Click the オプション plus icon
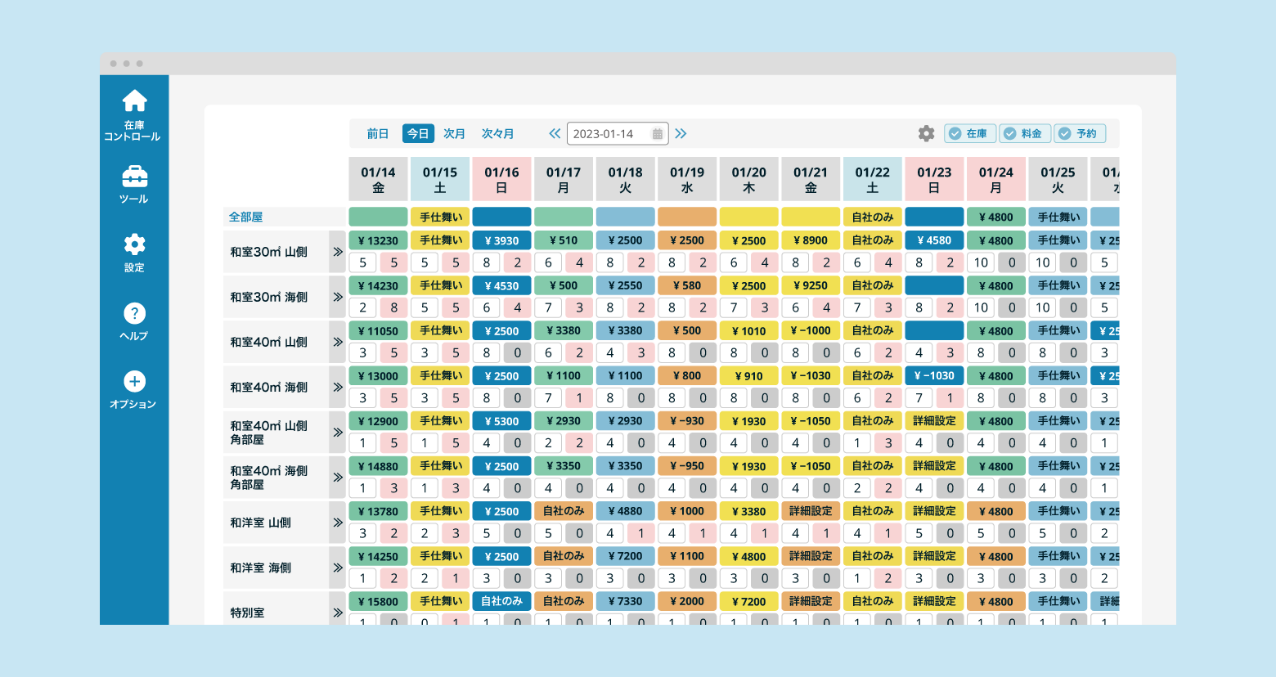 (134, 382)
